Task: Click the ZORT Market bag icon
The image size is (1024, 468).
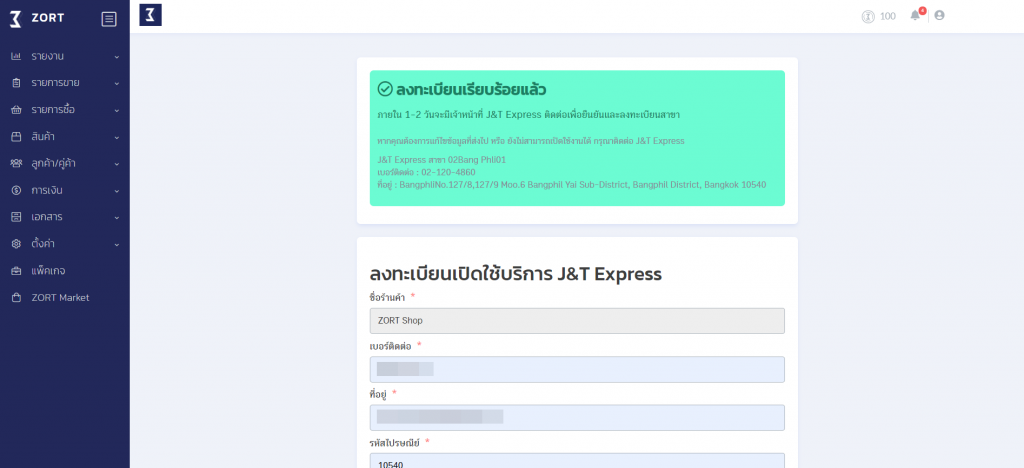Action: click(16, 298)
